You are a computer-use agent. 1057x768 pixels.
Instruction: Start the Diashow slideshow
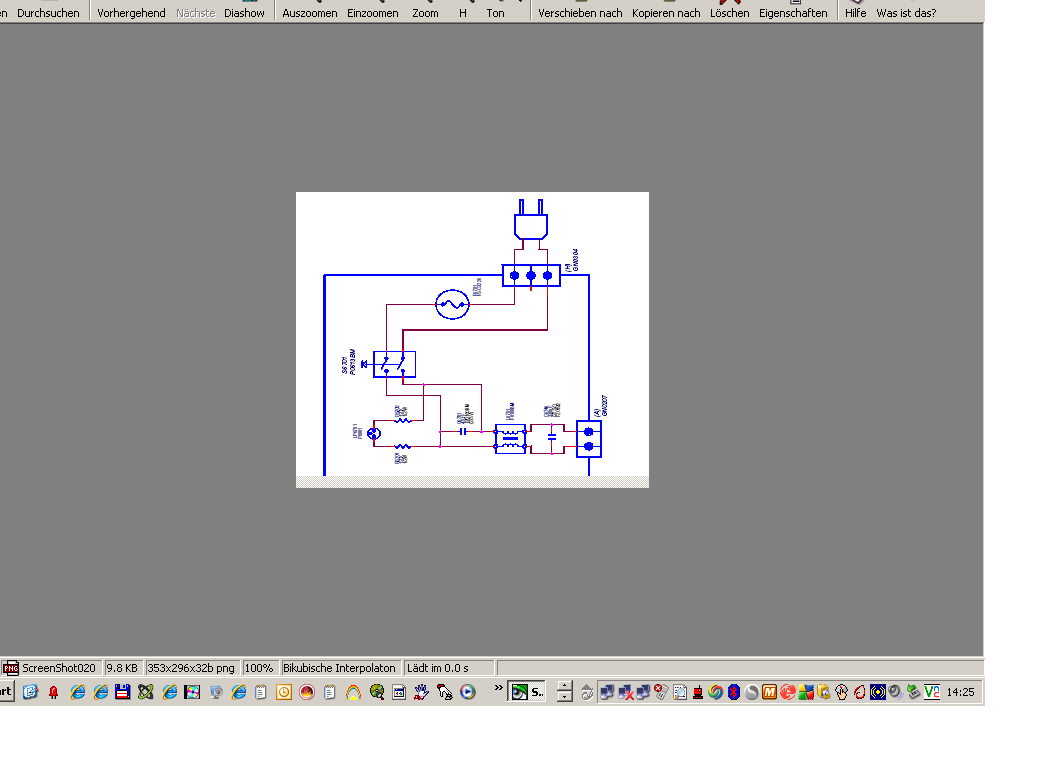pos(244,12)
